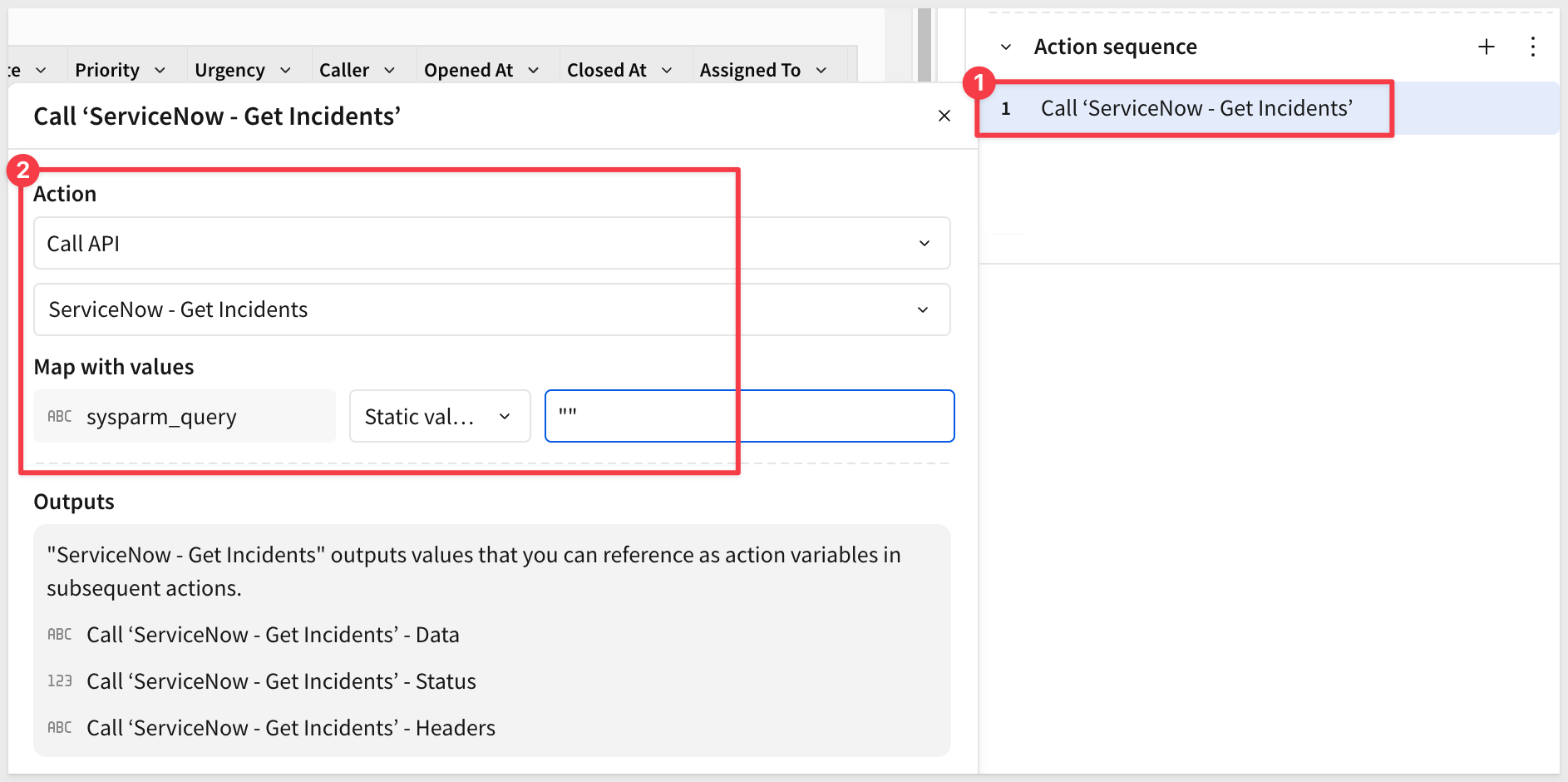Click the Assigned To column header
The width and height of the screenshot is (1568, 782).
click(749, 71)
